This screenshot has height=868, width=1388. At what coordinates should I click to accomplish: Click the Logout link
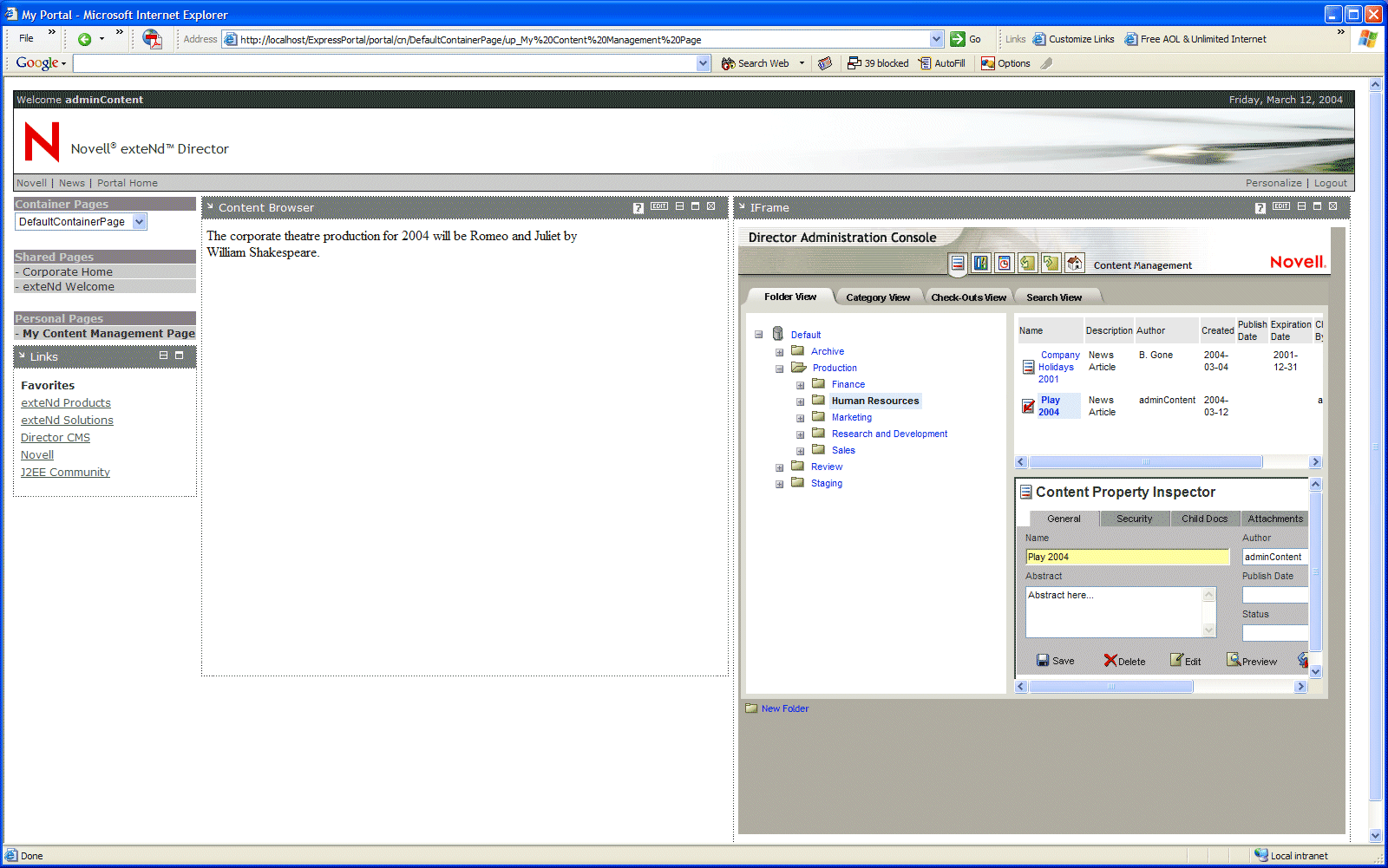click(x=1331, y=183)
